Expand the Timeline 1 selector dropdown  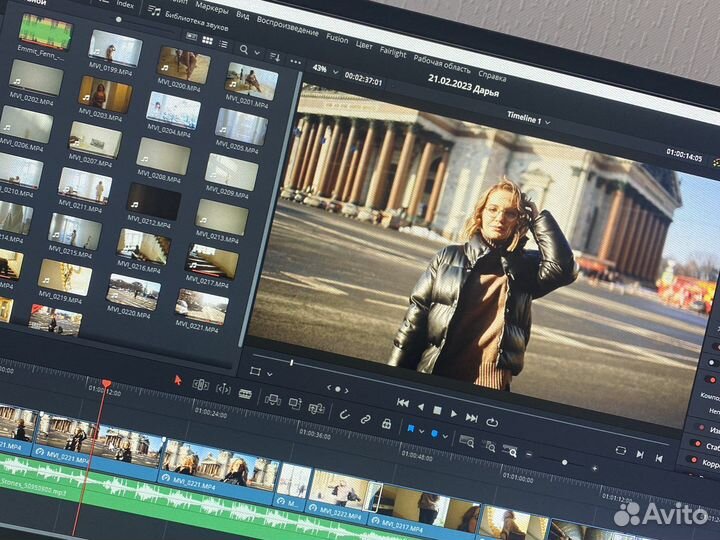(528, 120)
